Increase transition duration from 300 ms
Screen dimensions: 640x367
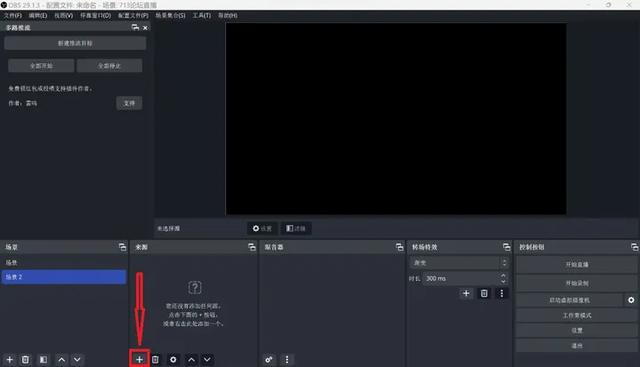[x=503, y=276]
